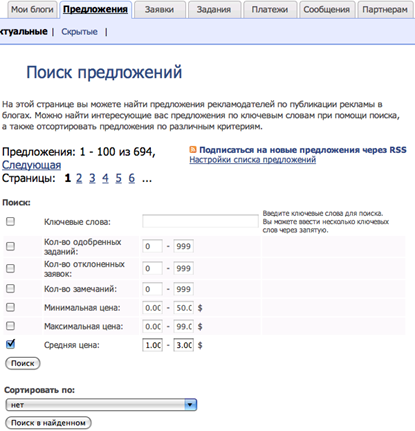Click lower bound field of Минимальная цена
415x431 pixels.
click(152, 308)
